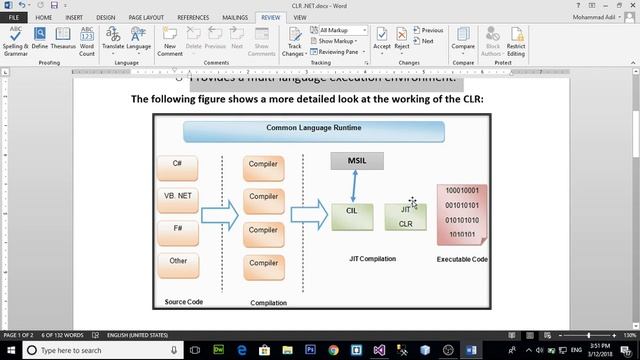The image size is (640, 360).
Task: Go to Next change
Action: pos(423,41)
